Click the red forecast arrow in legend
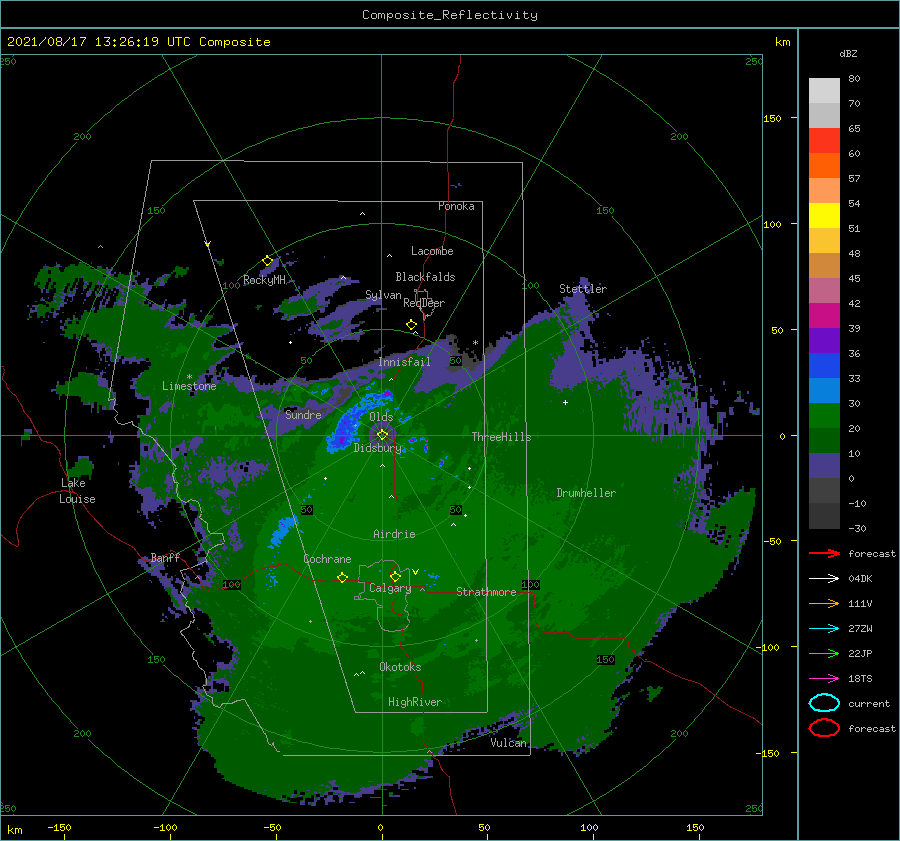Screen dimensions: 900x841 (x=824, y=553)
